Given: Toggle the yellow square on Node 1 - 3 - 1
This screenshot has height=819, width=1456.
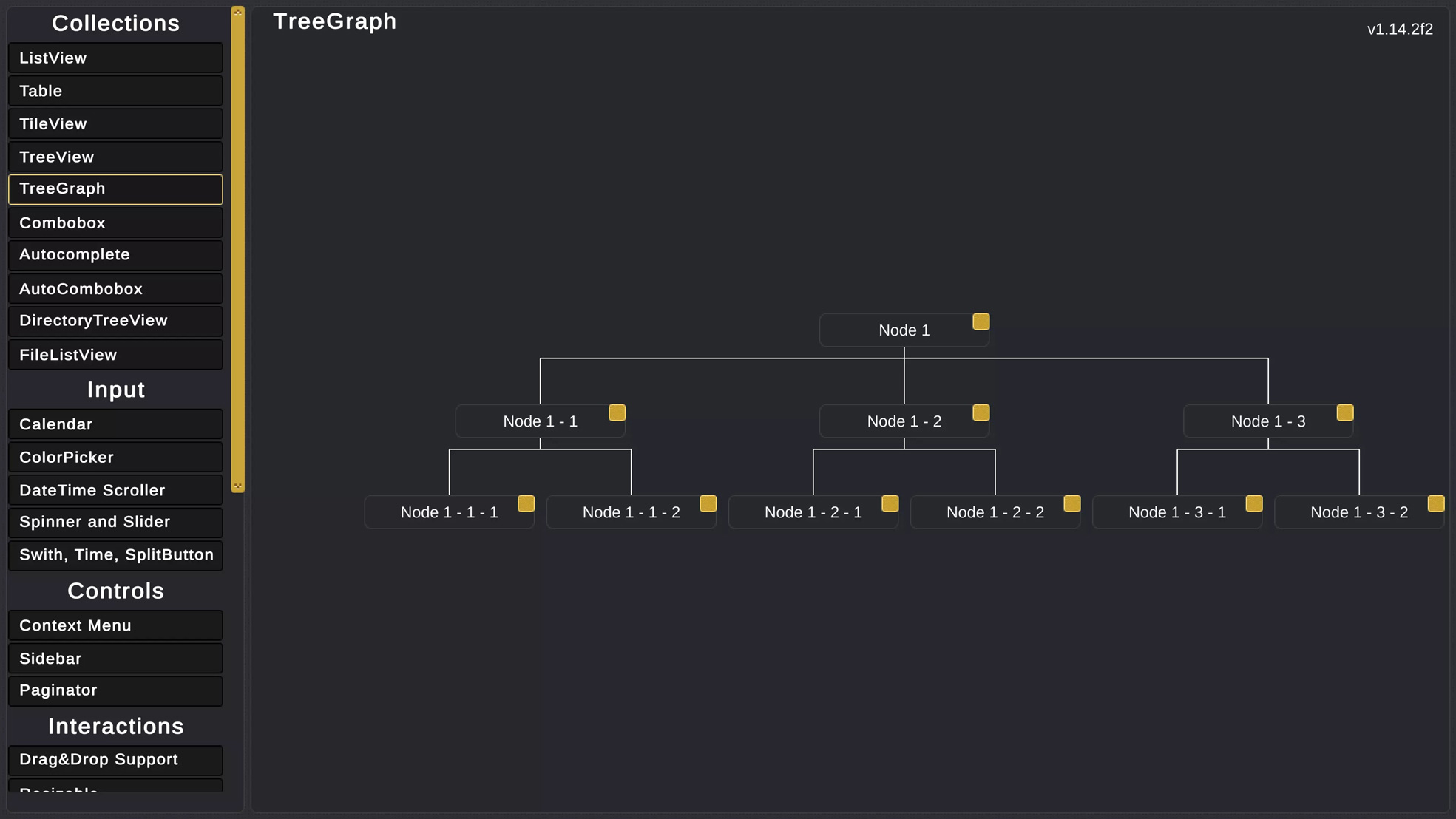Looking at the screenshot, I should click(1253, 503).
